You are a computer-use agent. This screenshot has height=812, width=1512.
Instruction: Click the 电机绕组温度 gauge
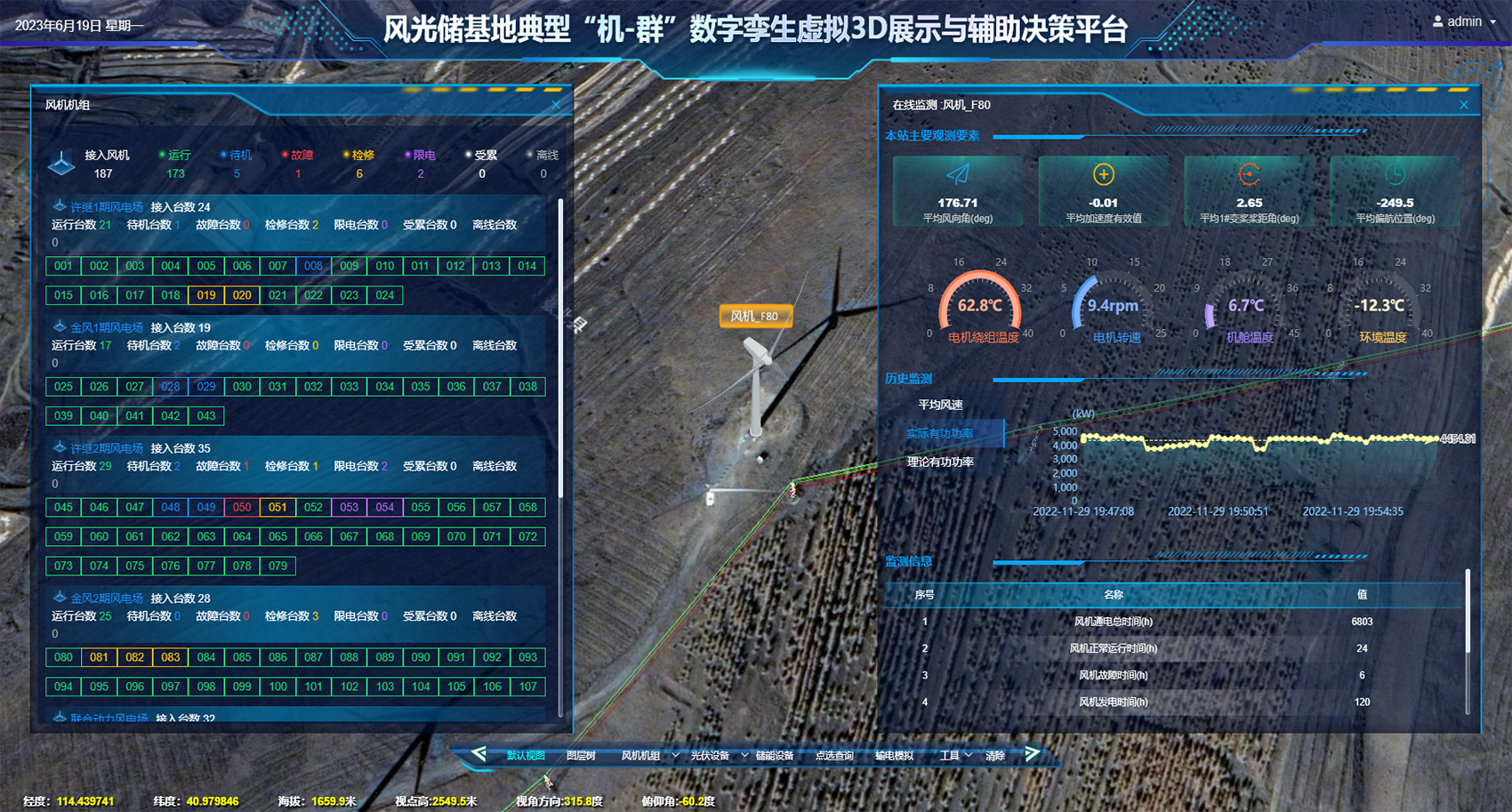click(x=979, y=307)
